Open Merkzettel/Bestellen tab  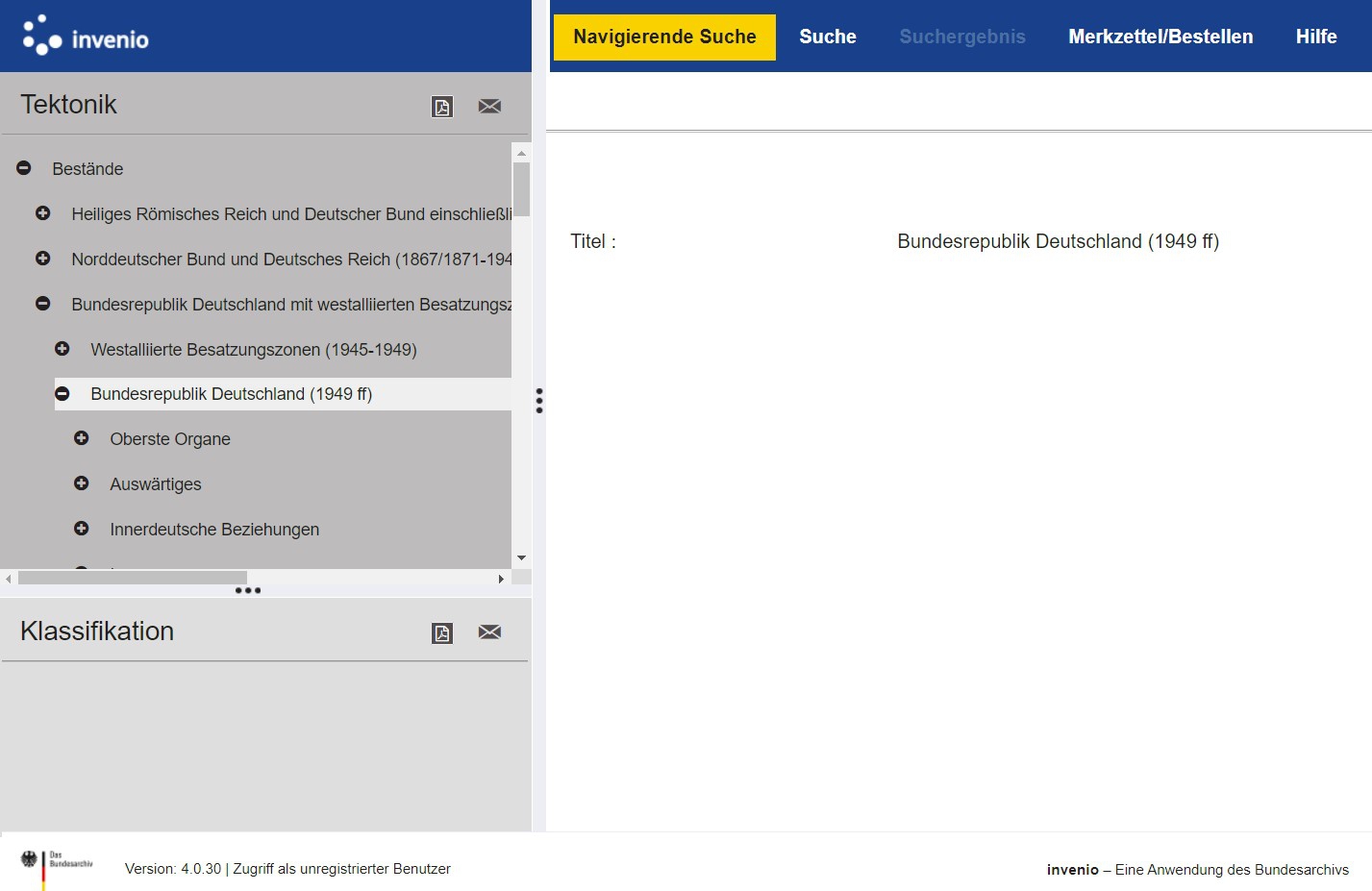coord(1160,37)
